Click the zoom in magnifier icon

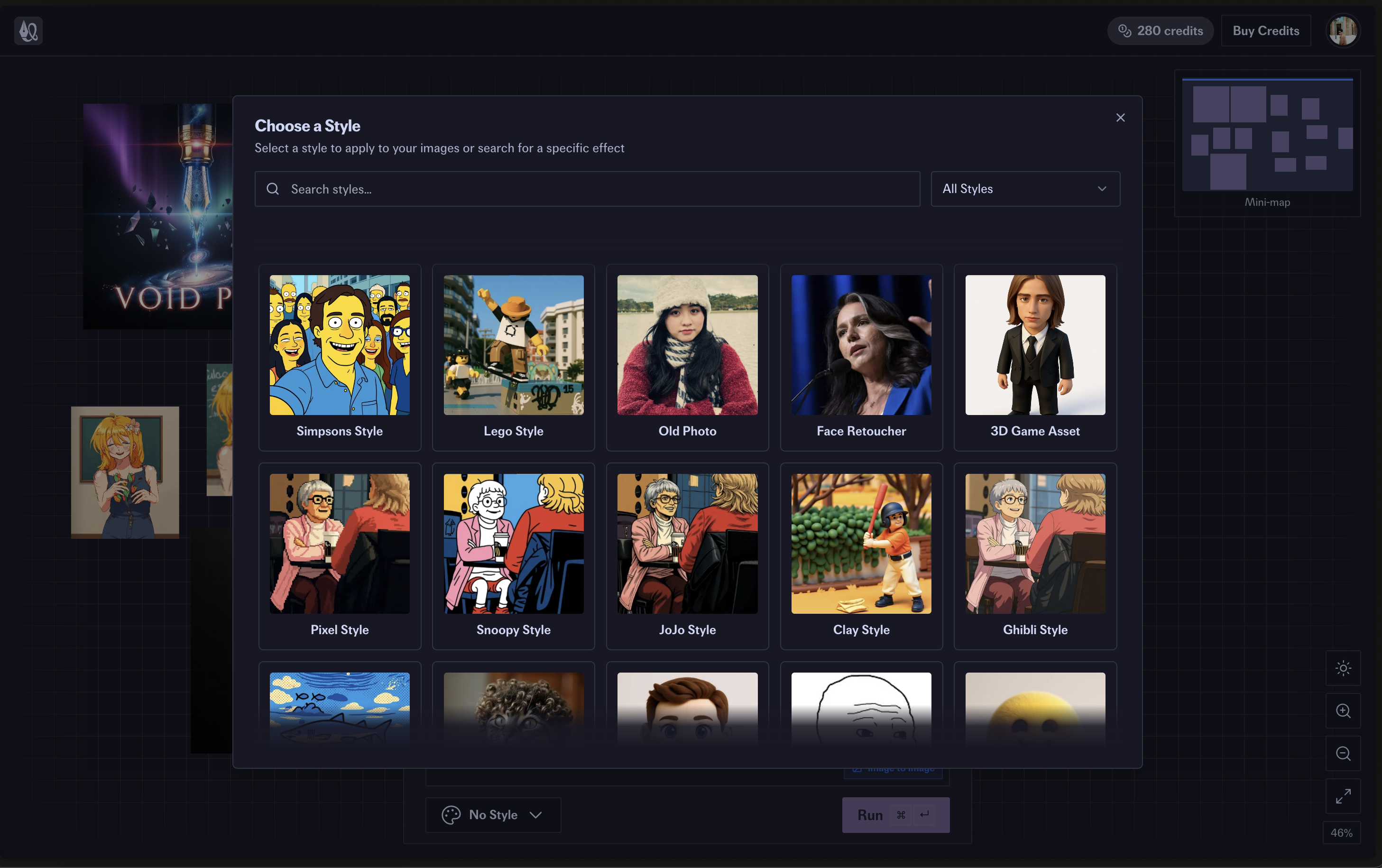[x=1343, y=711]
